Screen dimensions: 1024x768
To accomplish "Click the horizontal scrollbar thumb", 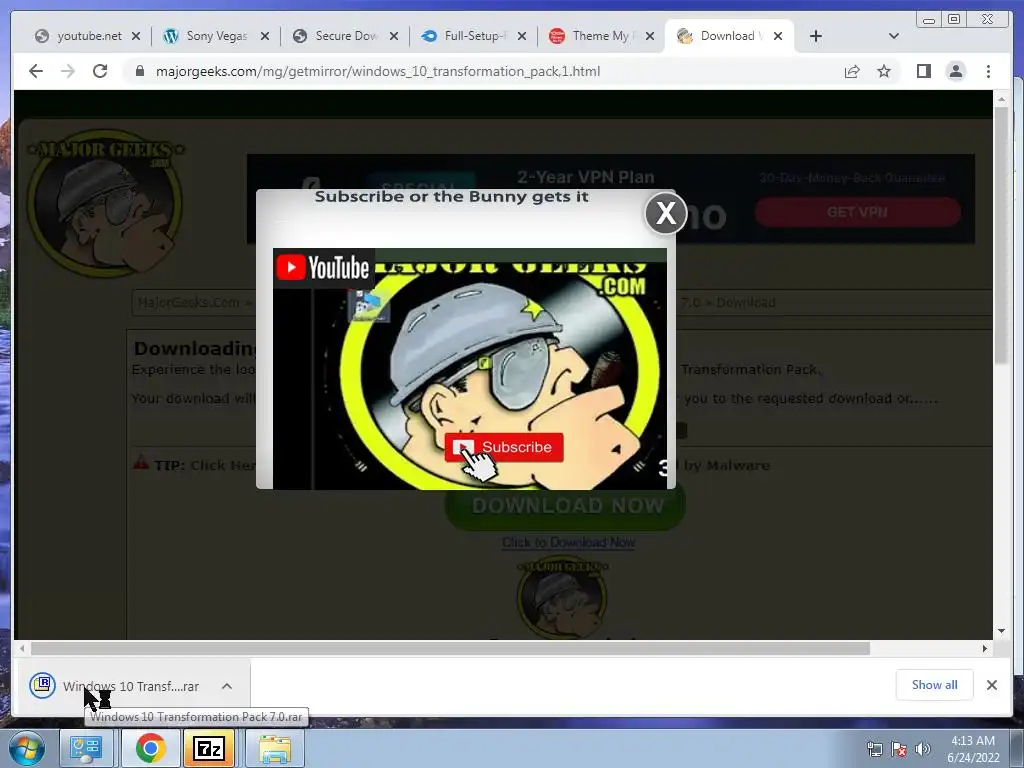I will [451, 648].
